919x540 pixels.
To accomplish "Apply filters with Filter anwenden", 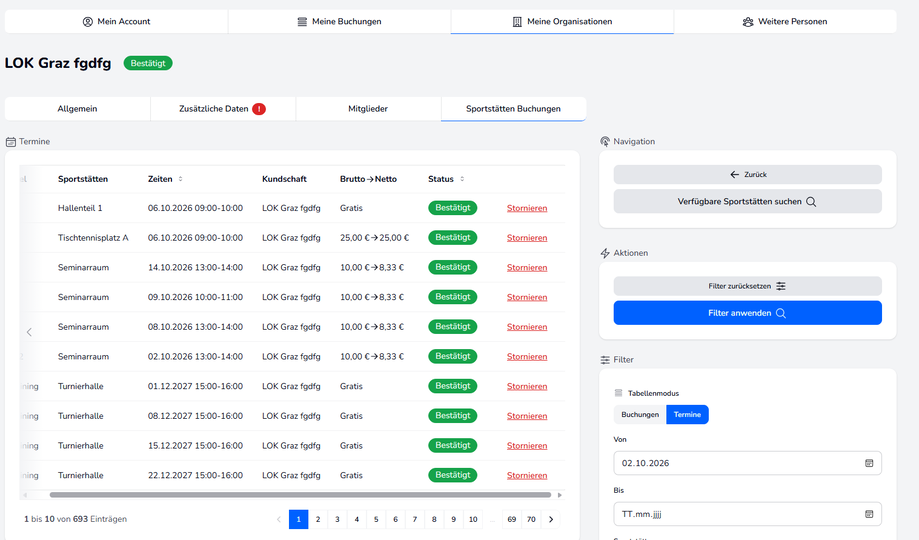I will click(x=748, y=313).
